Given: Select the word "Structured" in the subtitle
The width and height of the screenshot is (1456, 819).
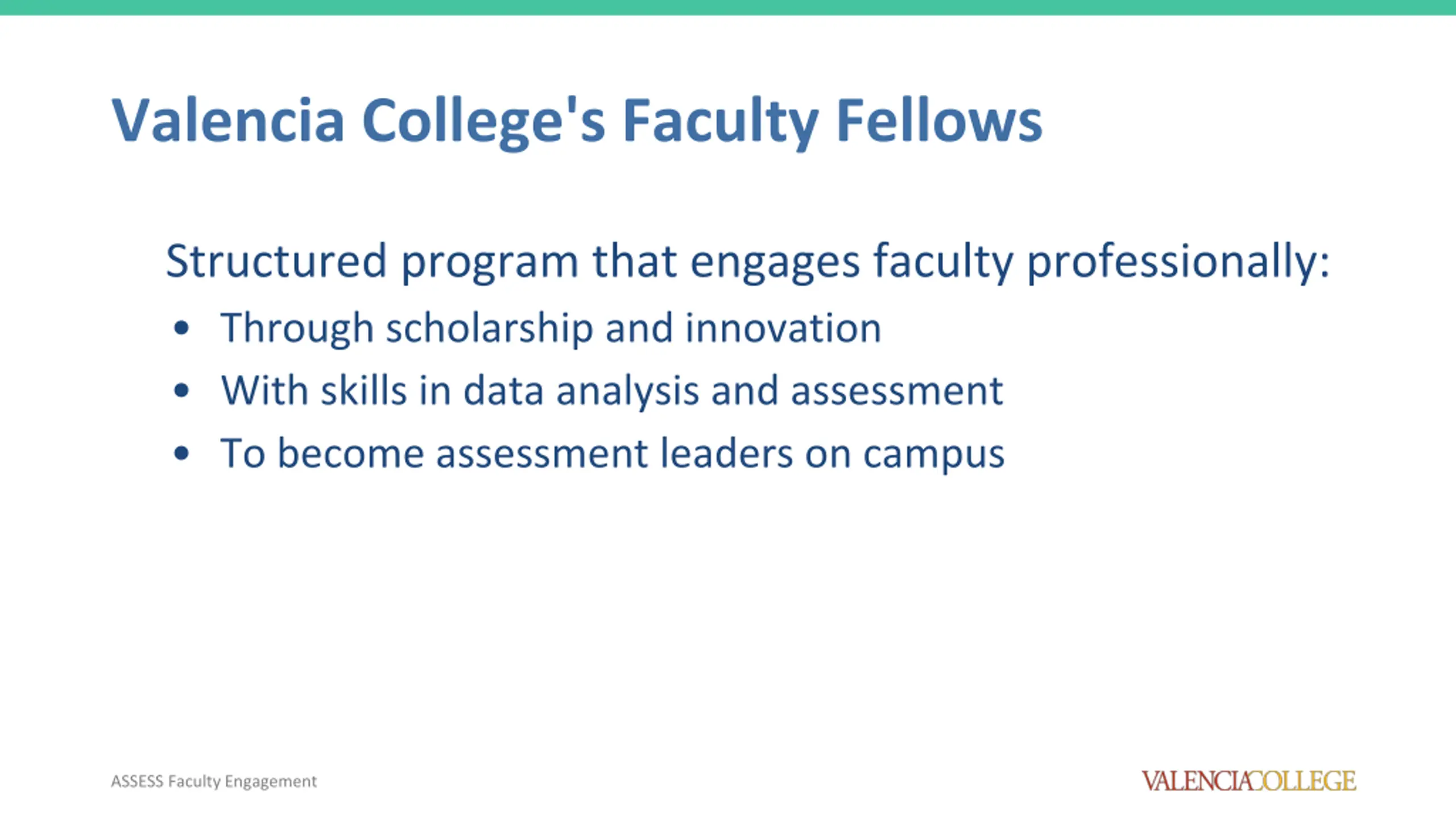Looking at the screenshot, I should click(x=276, y=260).
